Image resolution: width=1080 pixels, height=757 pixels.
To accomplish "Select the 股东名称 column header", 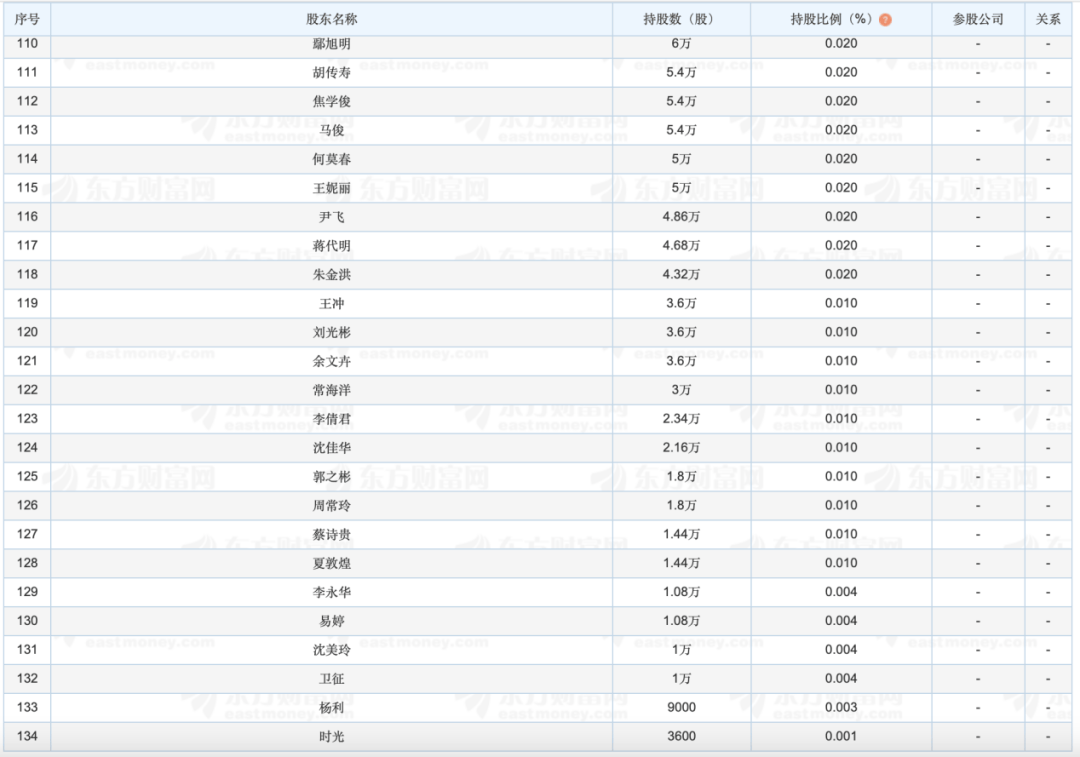I will (x=331, y=19).
